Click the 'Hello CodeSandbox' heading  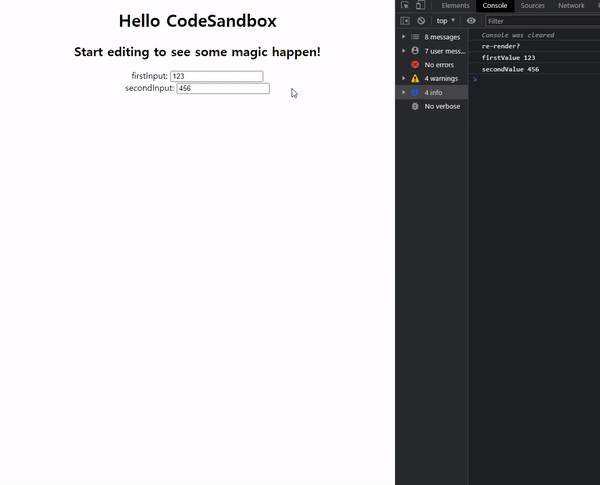pos(197,21)
